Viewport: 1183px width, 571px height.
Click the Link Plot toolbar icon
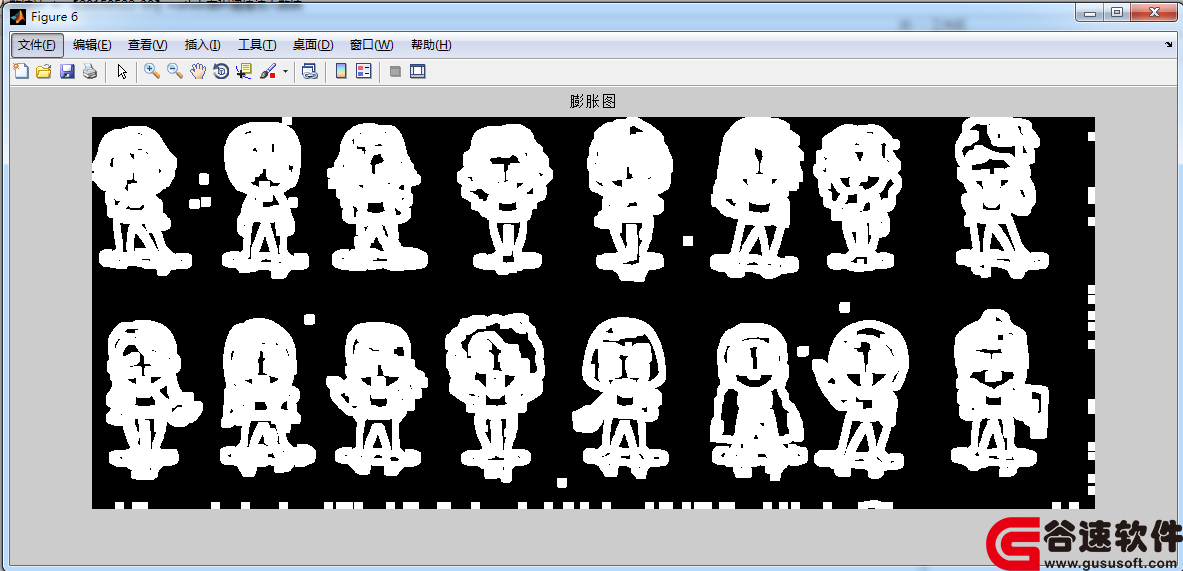pyautogui.click(x=309, y=72)
